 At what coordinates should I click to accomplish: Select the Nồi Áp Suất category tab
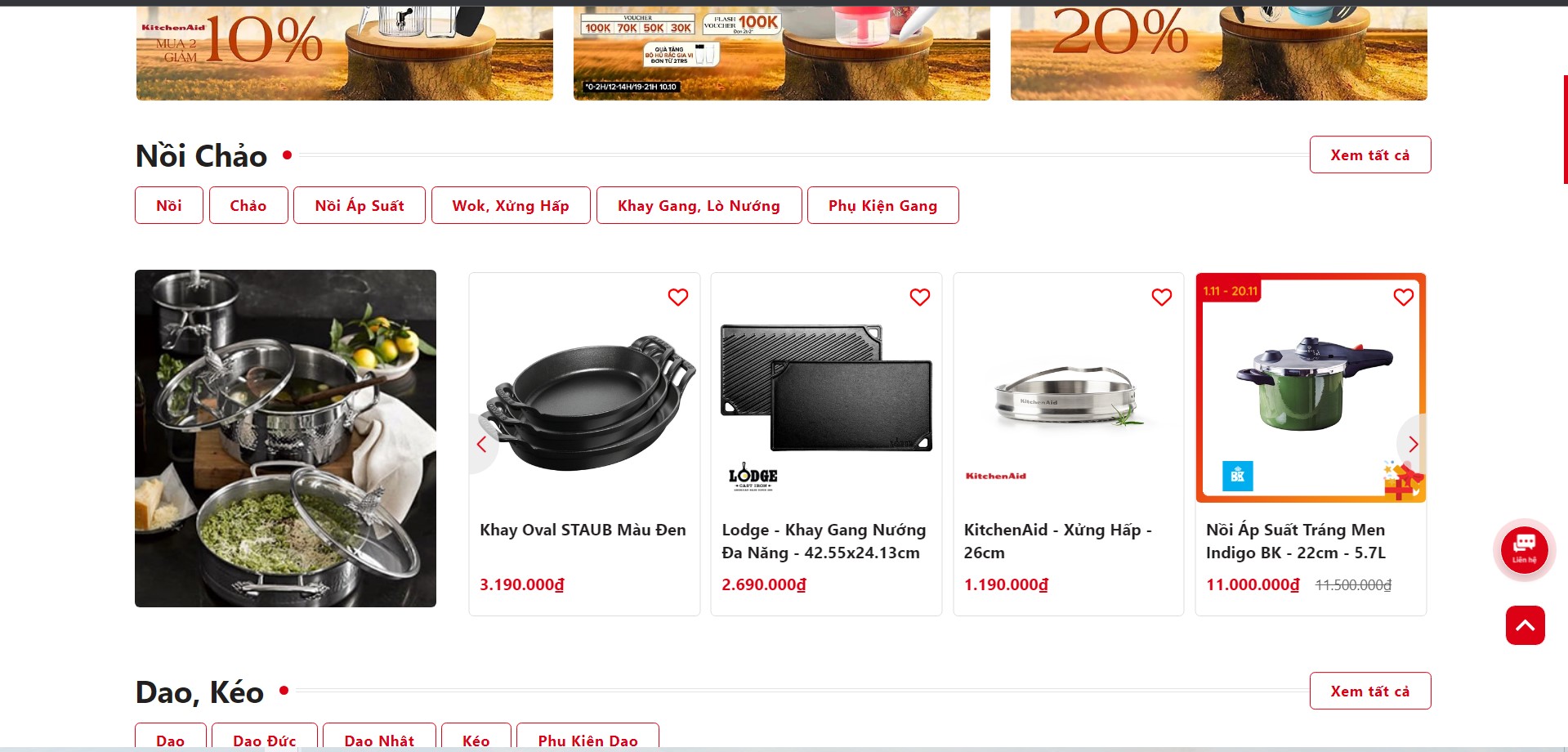click(360, 205)
